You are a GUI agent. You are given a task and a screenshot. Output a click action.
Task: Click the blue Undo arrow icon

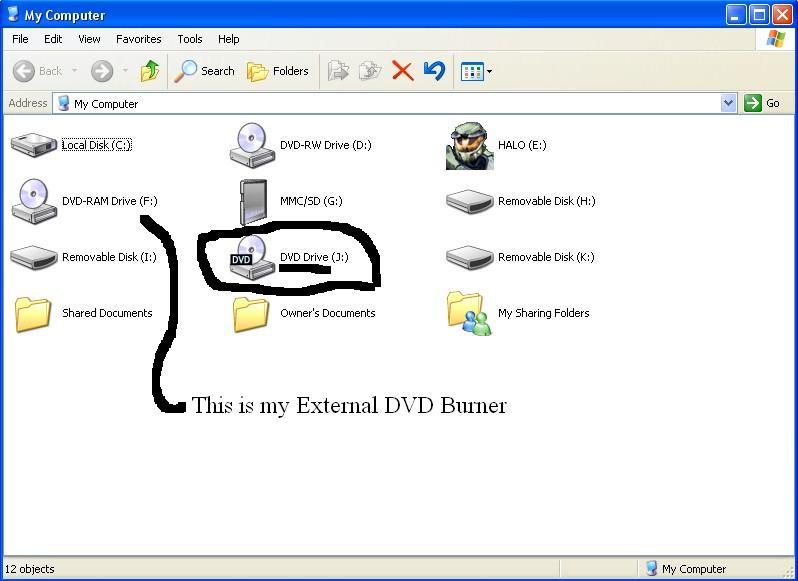434,71
